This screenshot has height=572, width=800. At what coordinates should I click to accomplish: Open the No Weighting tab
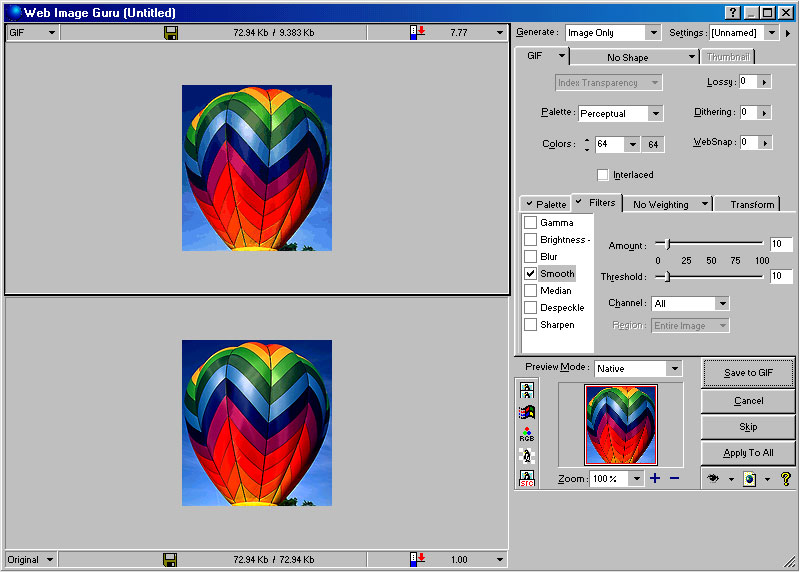pyautogui.click(x=661, y=204)
